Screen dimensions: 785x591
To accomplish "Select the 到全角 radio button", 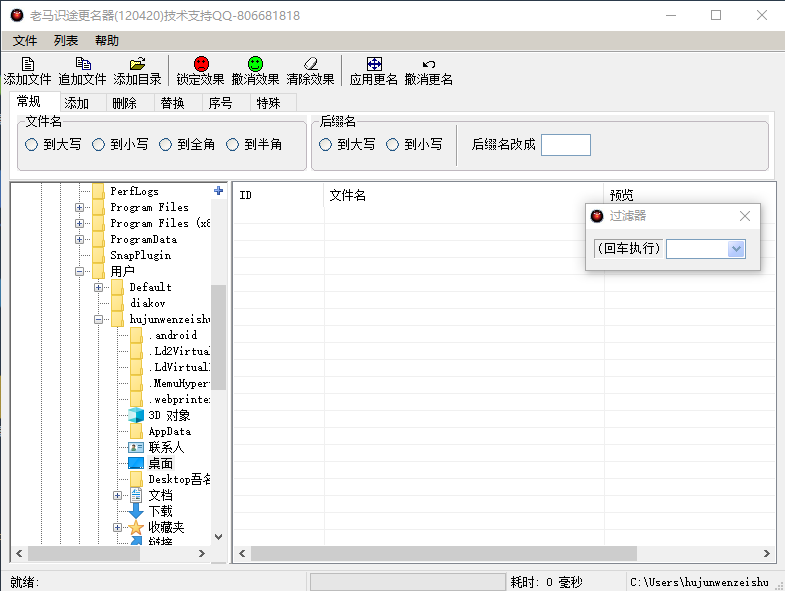I will (x=167, y=145).
